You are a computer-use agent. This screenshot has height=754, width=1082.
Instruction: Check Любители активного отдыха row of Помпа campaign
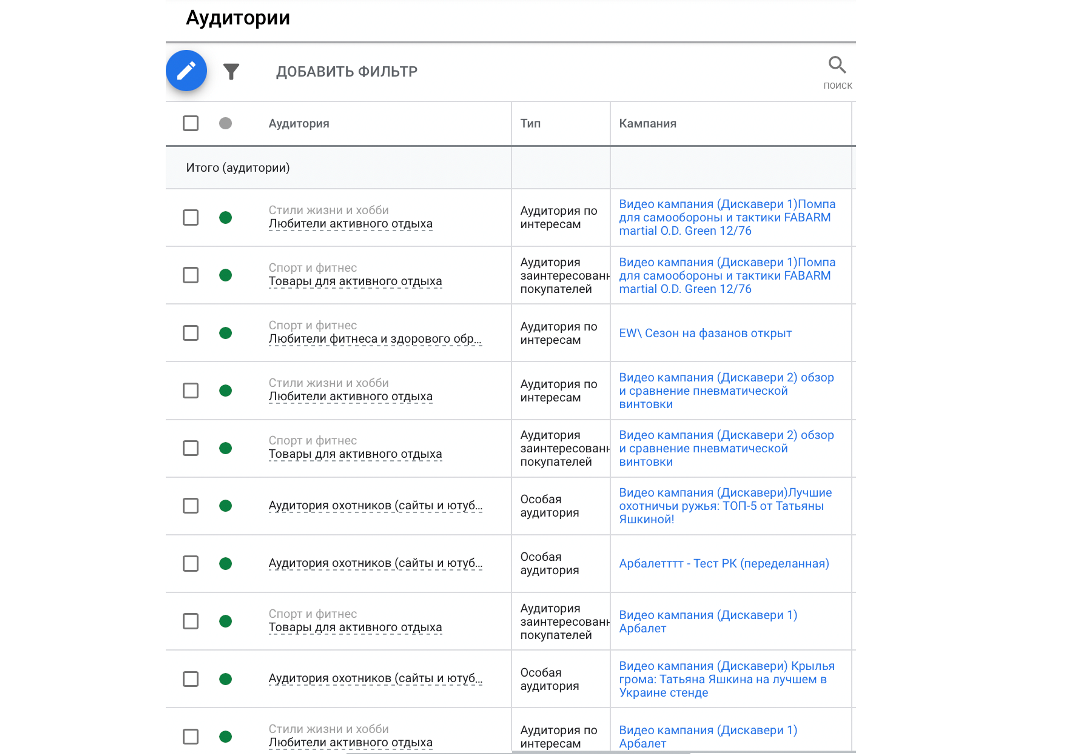191,217
